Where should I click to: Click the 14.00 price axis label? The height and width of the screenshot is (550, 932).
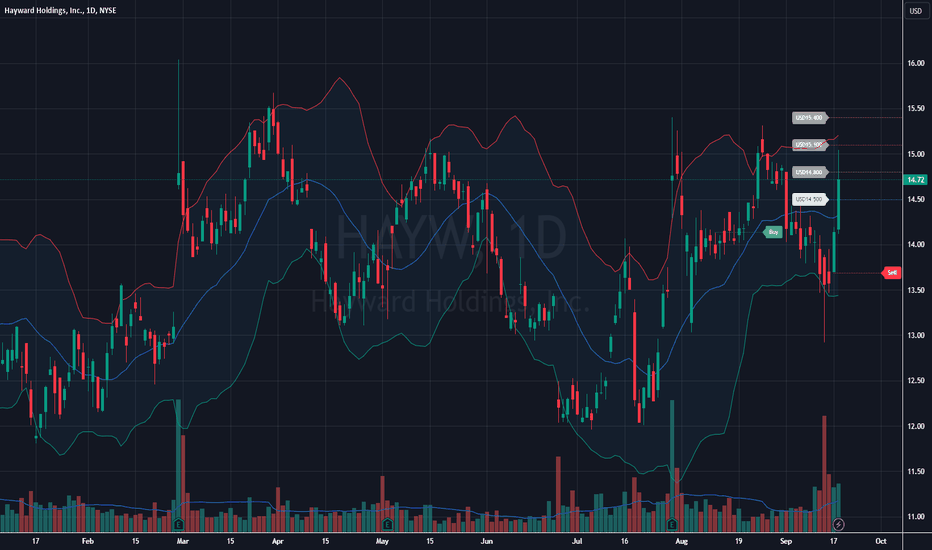[x=915, y=244]
